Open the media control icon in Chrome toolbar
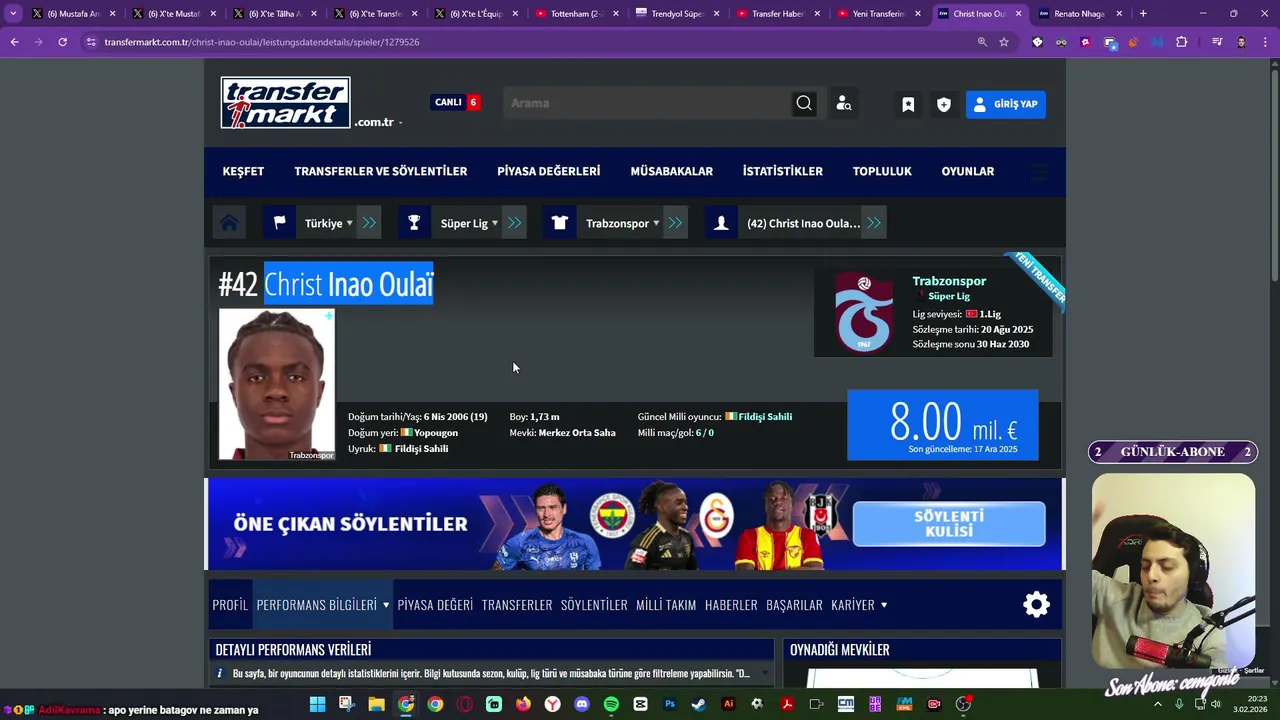This screenshot has width=1280, height=720. [1217, 42]
